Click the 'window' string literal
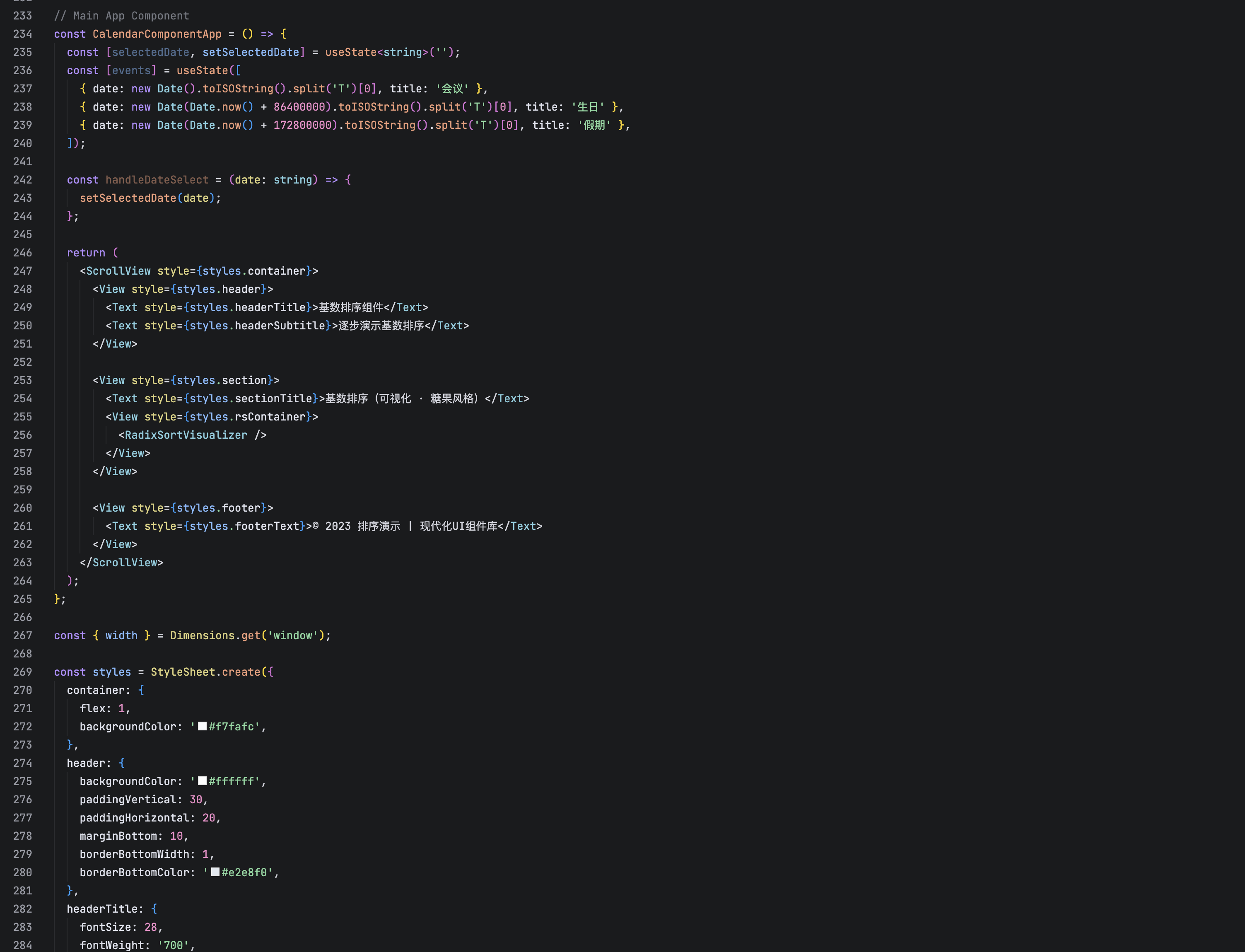This screenshot has height=952, width=1245. pyautogui.click(x=292, y=635)
